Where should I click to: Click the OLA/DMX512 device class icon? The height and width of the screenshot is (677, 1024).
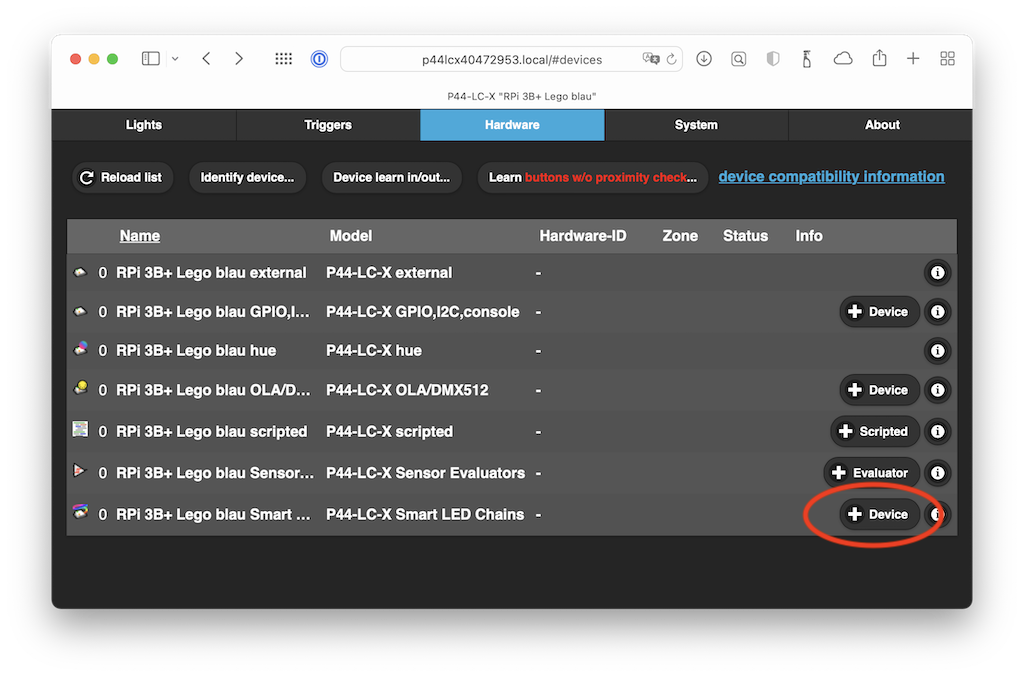pyautogui.click(x=80, y=390)
